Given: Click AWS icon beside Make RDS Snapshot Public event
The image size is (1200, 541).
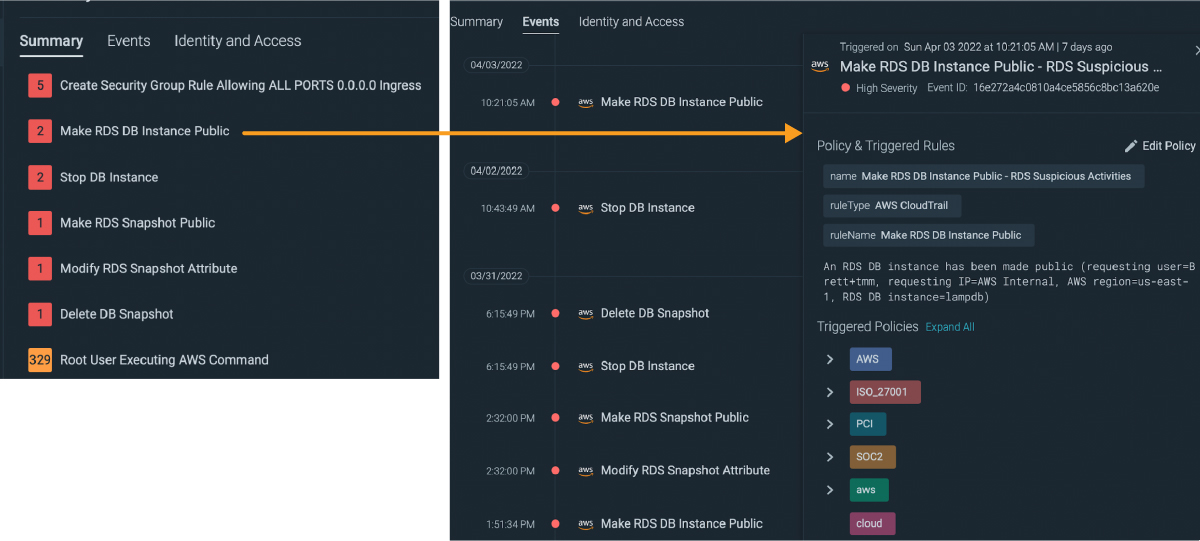Looking at the screenshot, I should pyautogui.click(x=586, y=418).
